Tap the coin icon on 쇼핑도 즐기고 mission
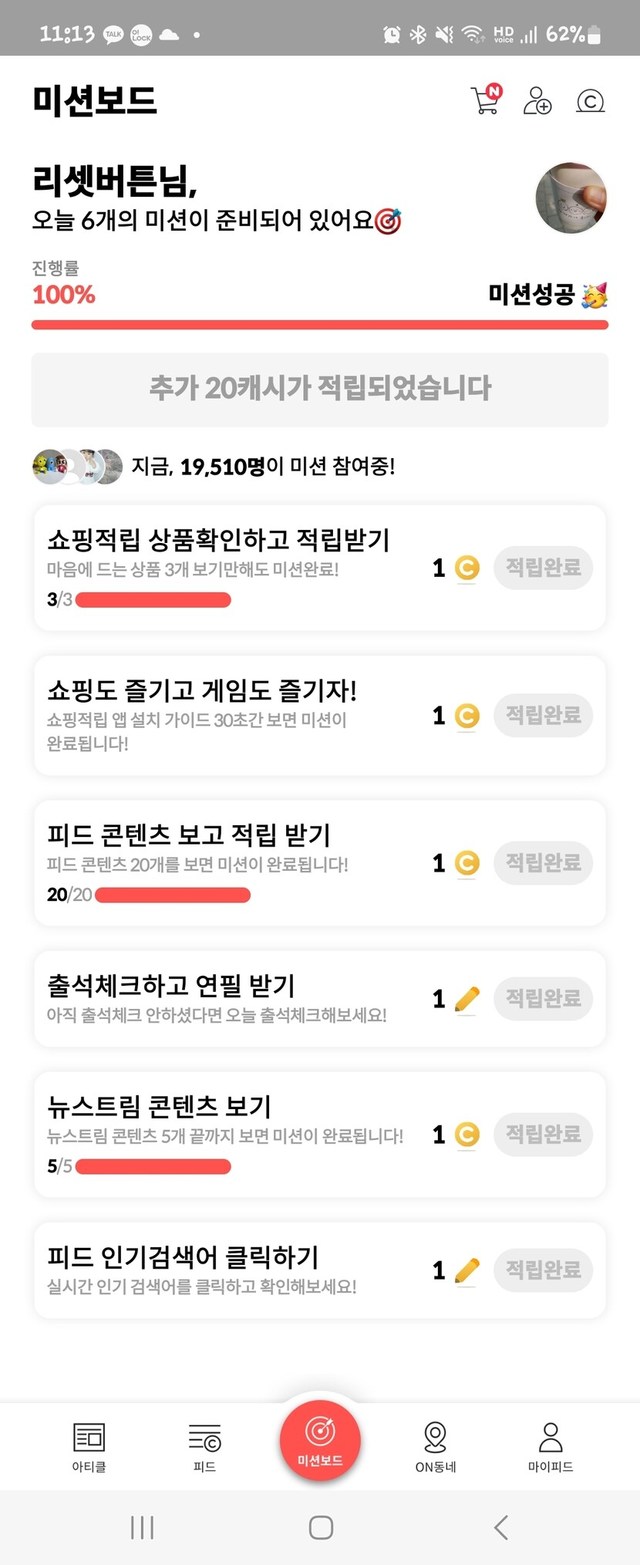 466,715
